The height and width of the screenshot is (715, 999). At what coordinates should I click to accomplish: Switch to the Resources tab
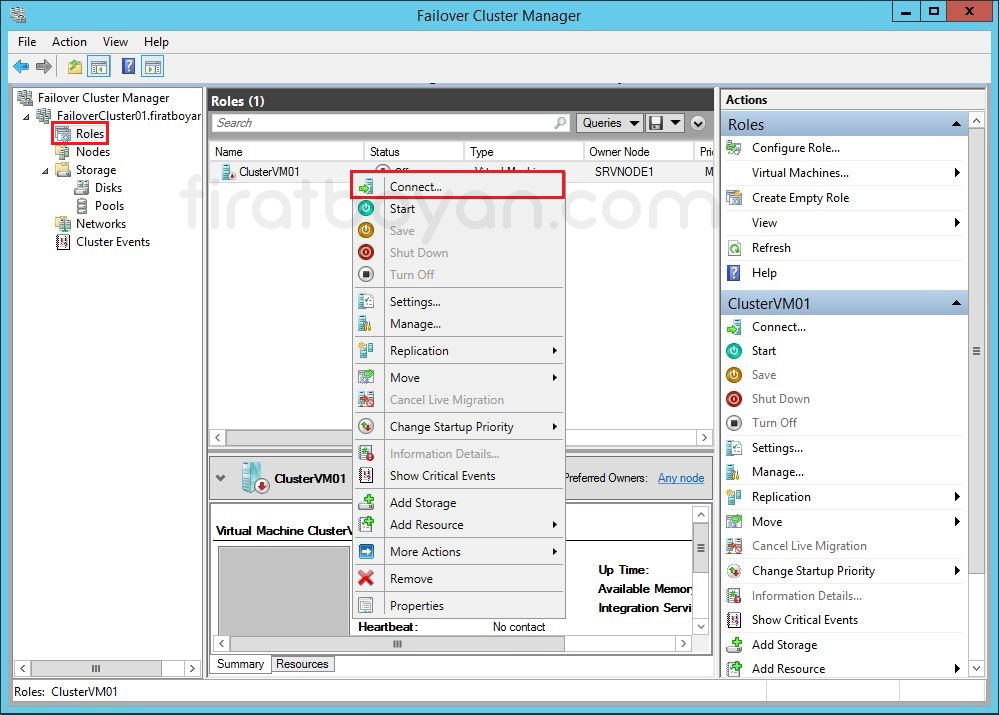pos(302,664)
